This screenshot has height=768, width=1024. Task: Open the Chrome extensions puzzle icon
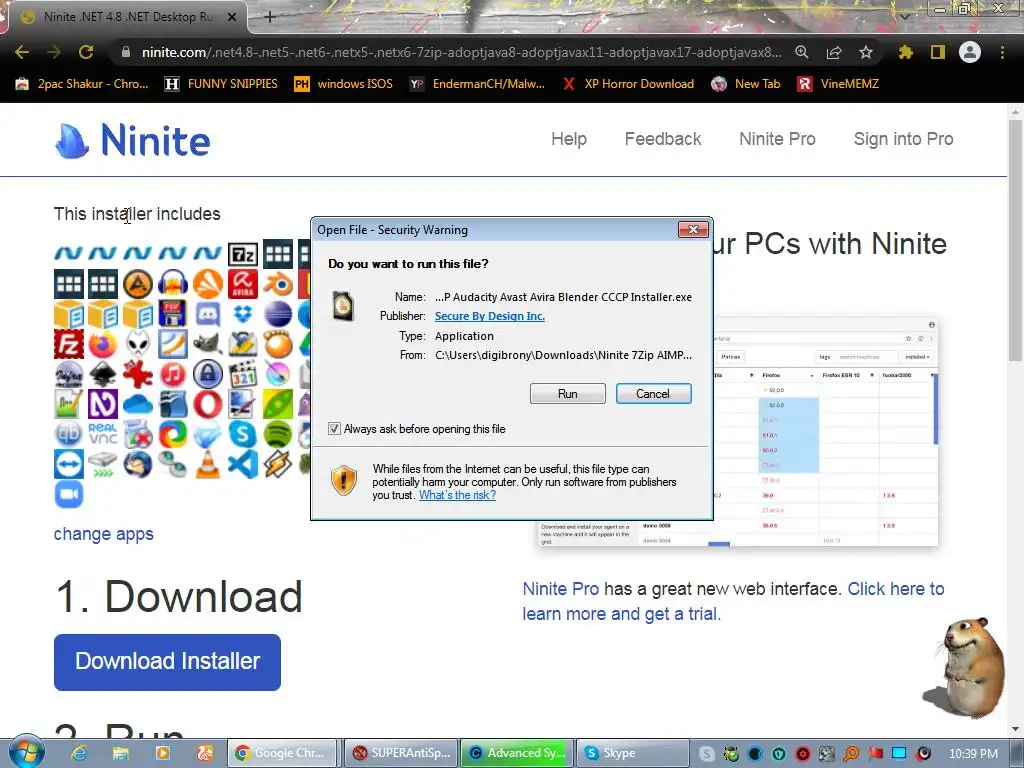905,52
